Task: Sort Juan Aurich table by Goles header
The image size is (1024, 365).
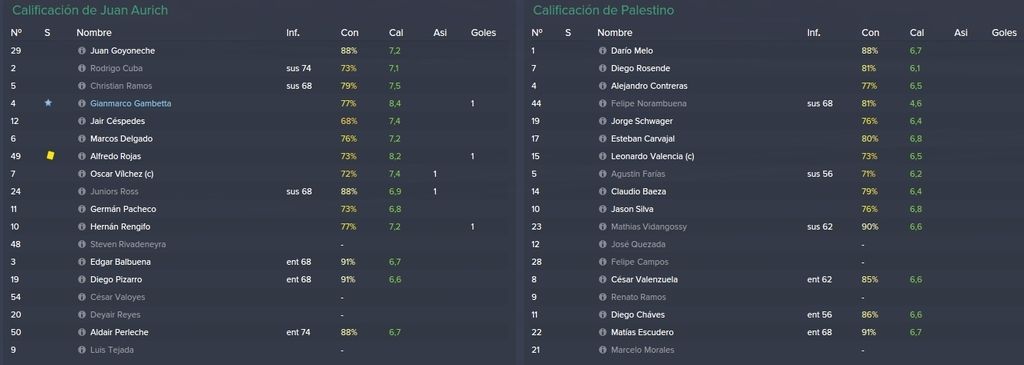Action: (x=483, y=33)
